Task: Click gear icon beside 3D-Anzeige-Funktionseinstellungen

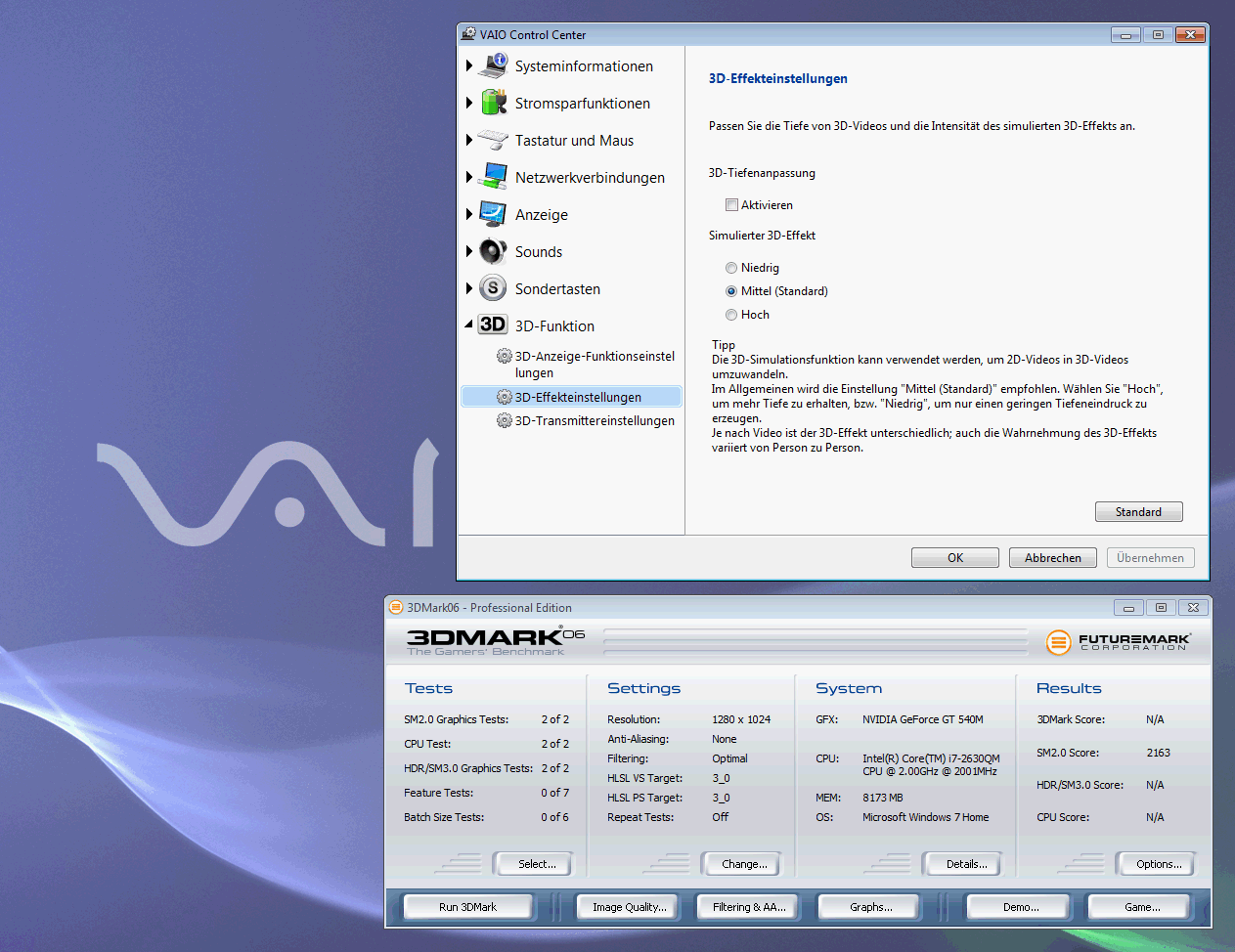Action: coord(504,356)
